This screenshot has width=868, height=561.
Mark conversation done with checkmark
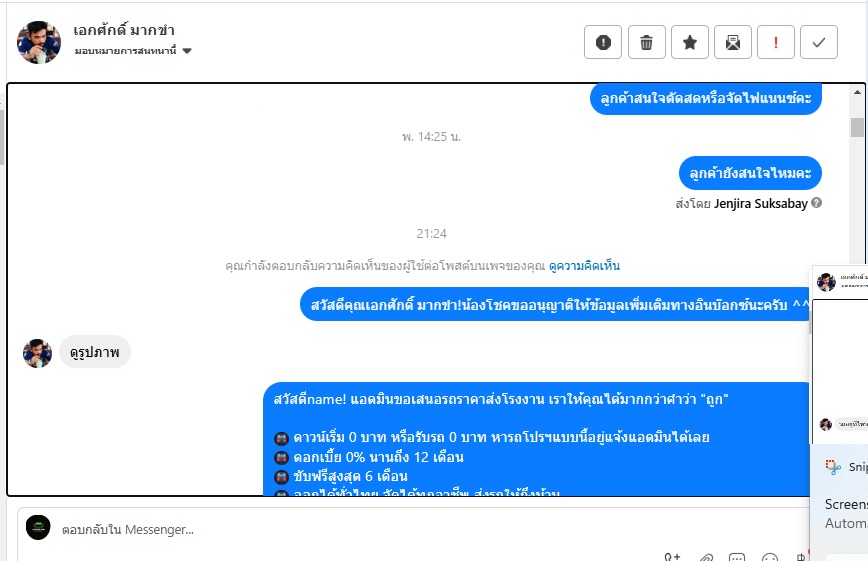819,42
